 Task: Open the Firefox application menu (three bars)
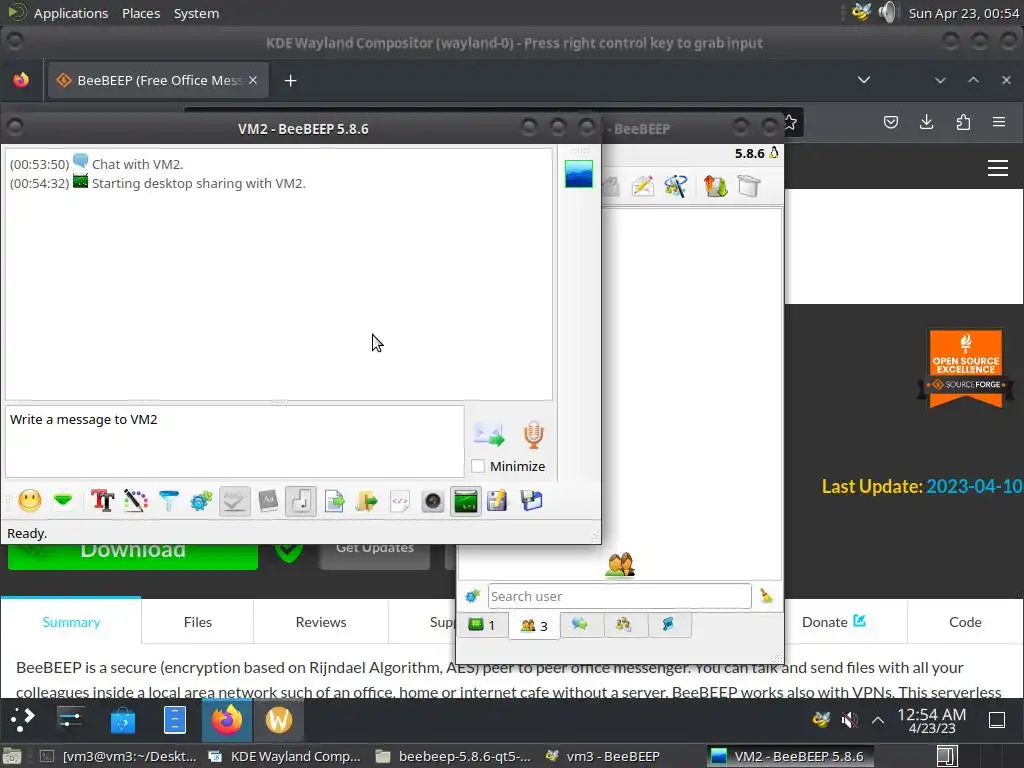999,122
